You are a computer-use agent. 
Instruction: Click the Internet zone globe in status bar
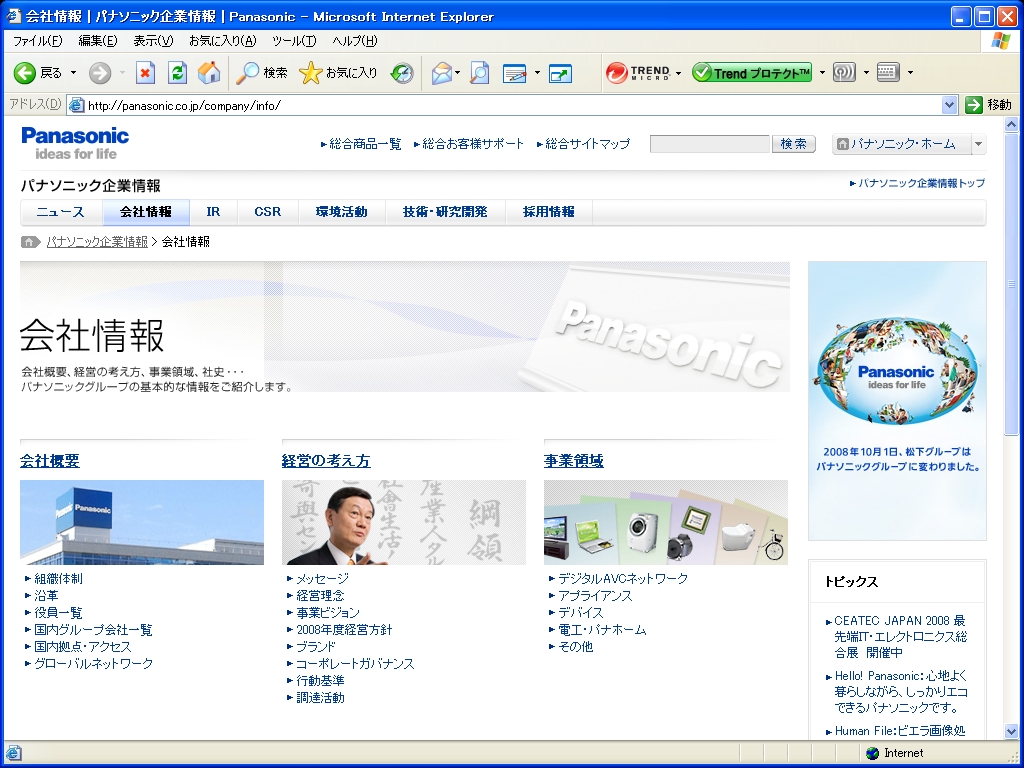pos(872,753)
